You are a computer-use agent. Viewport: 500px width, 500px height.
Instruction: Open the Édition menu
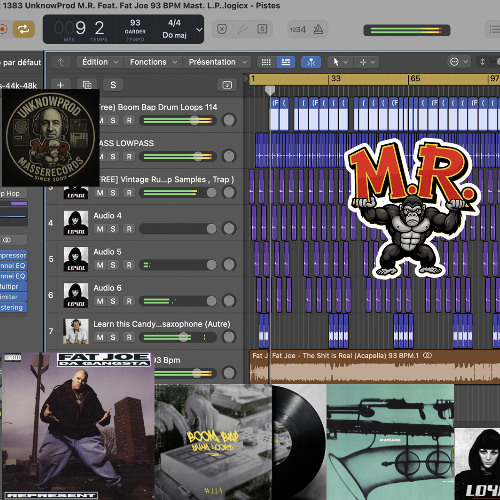(x=100, y=62)
